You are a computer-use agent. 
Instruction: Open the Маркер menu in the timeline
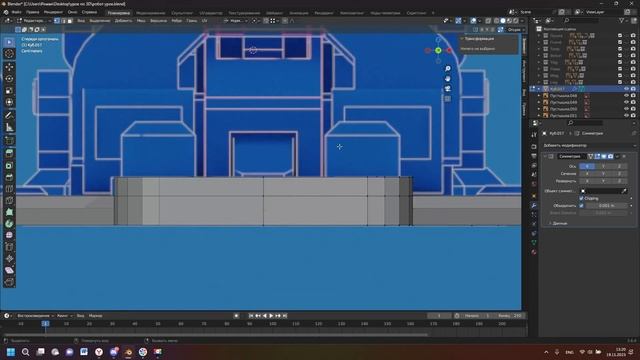coord(96,316)
